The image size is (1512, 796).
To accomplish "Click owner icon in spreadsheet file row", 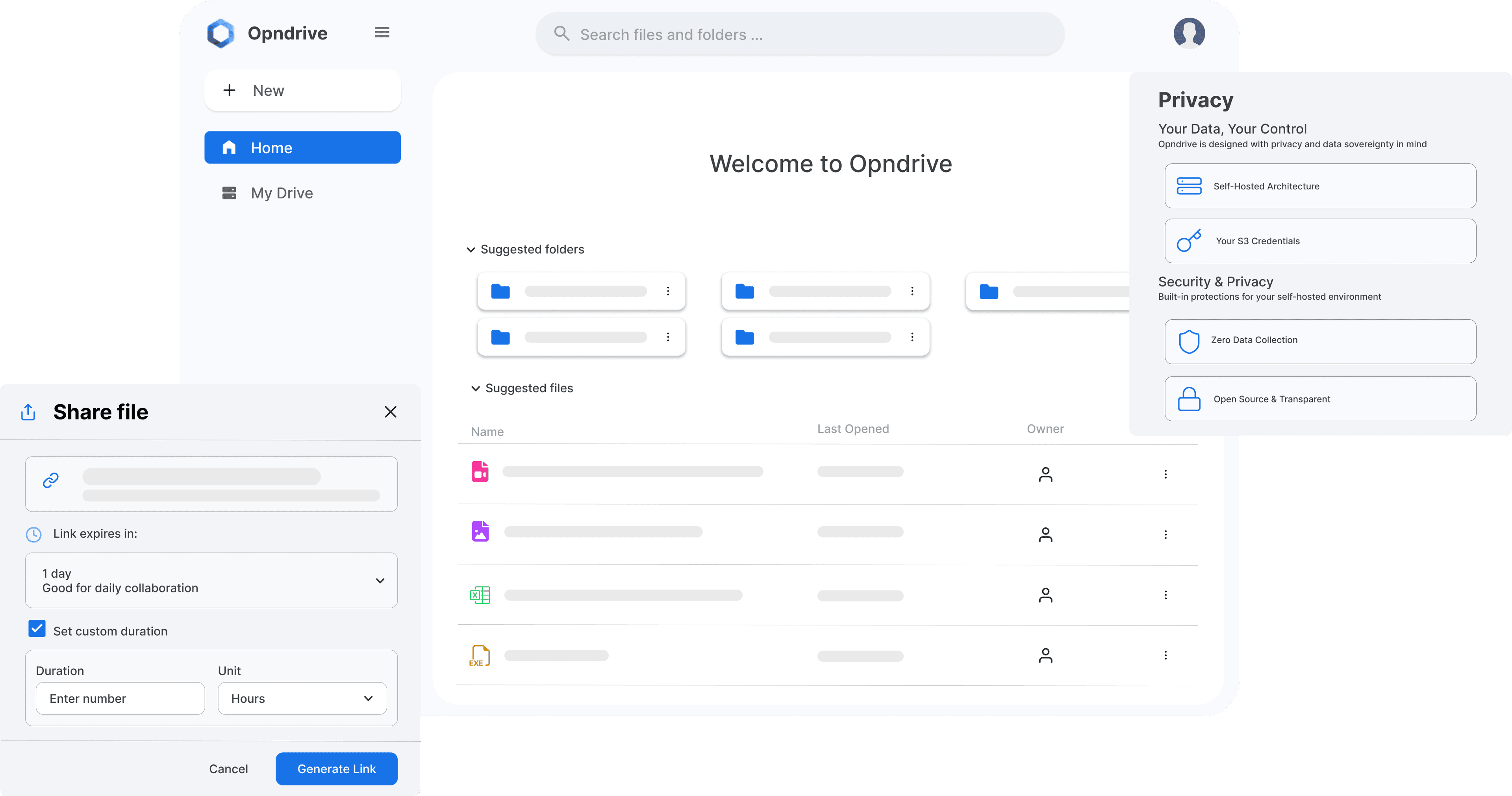I will tap(1045, 595).
